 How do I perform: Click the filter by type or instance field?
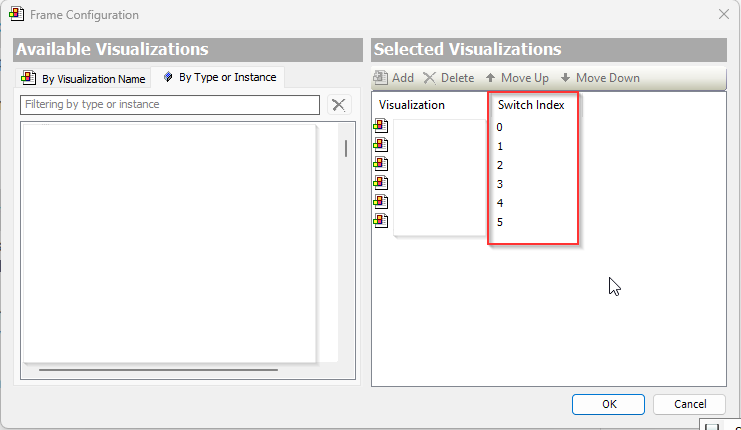point(170,105)
